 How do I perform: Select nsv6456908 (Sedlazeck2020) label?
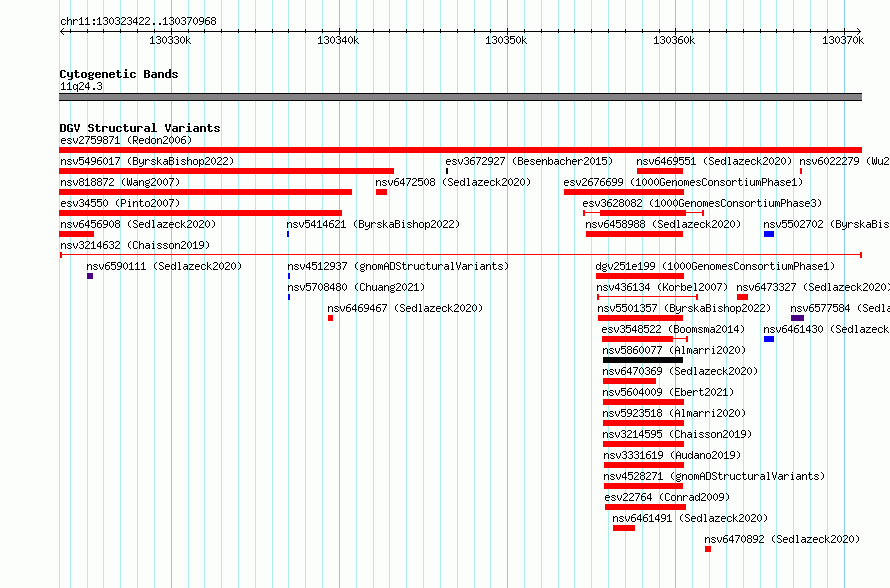(x=138, y=224)
